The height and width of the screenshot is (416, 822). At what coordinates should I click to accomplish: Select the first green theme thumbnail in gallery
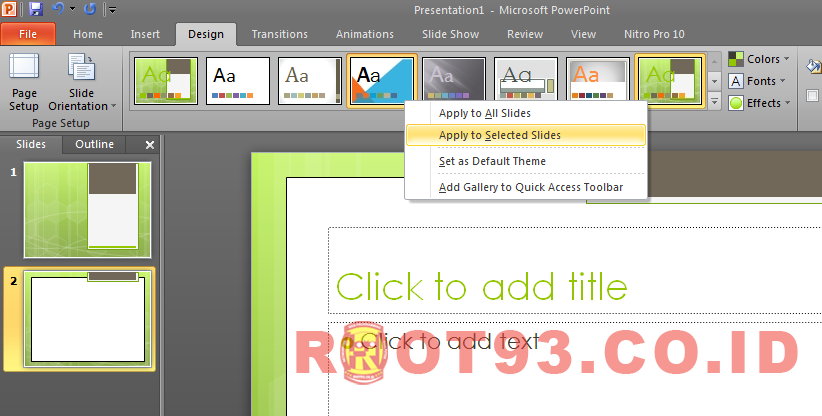coord(166,81)
